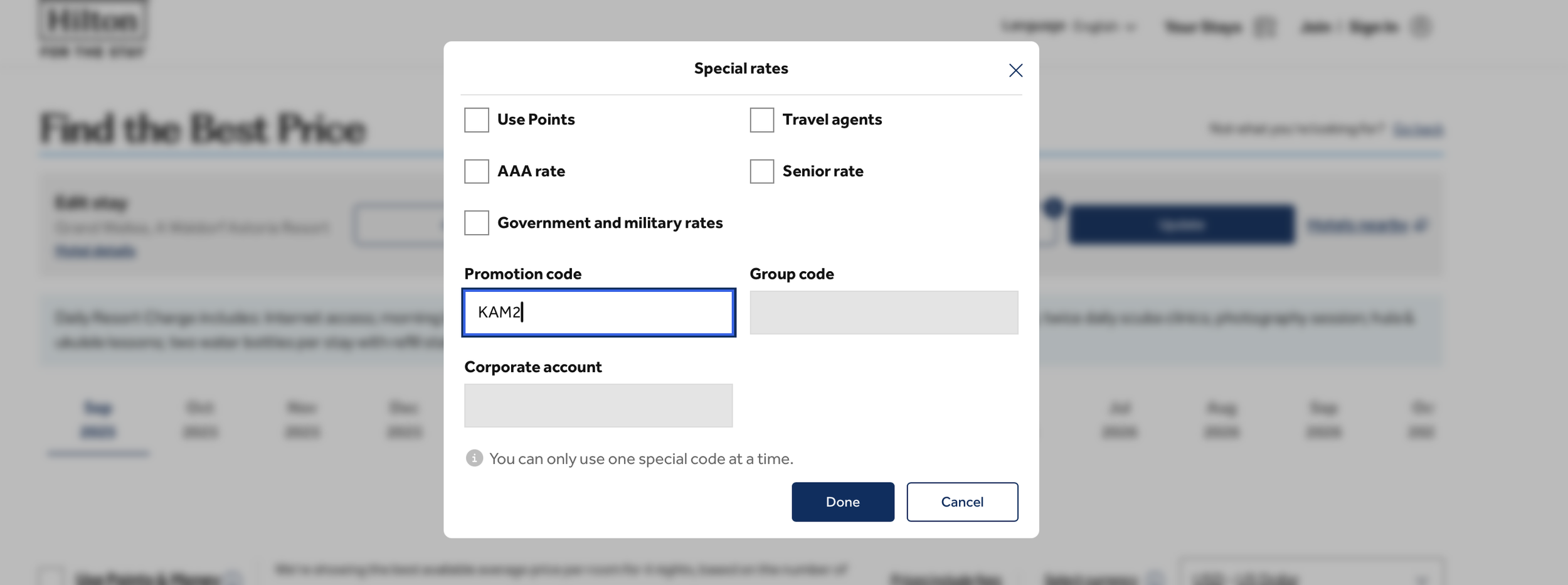Image resolution: width=1568 pixels, height=585 pixels.
Task: Switch to the Oct month tab
Action: pos(200,419)
